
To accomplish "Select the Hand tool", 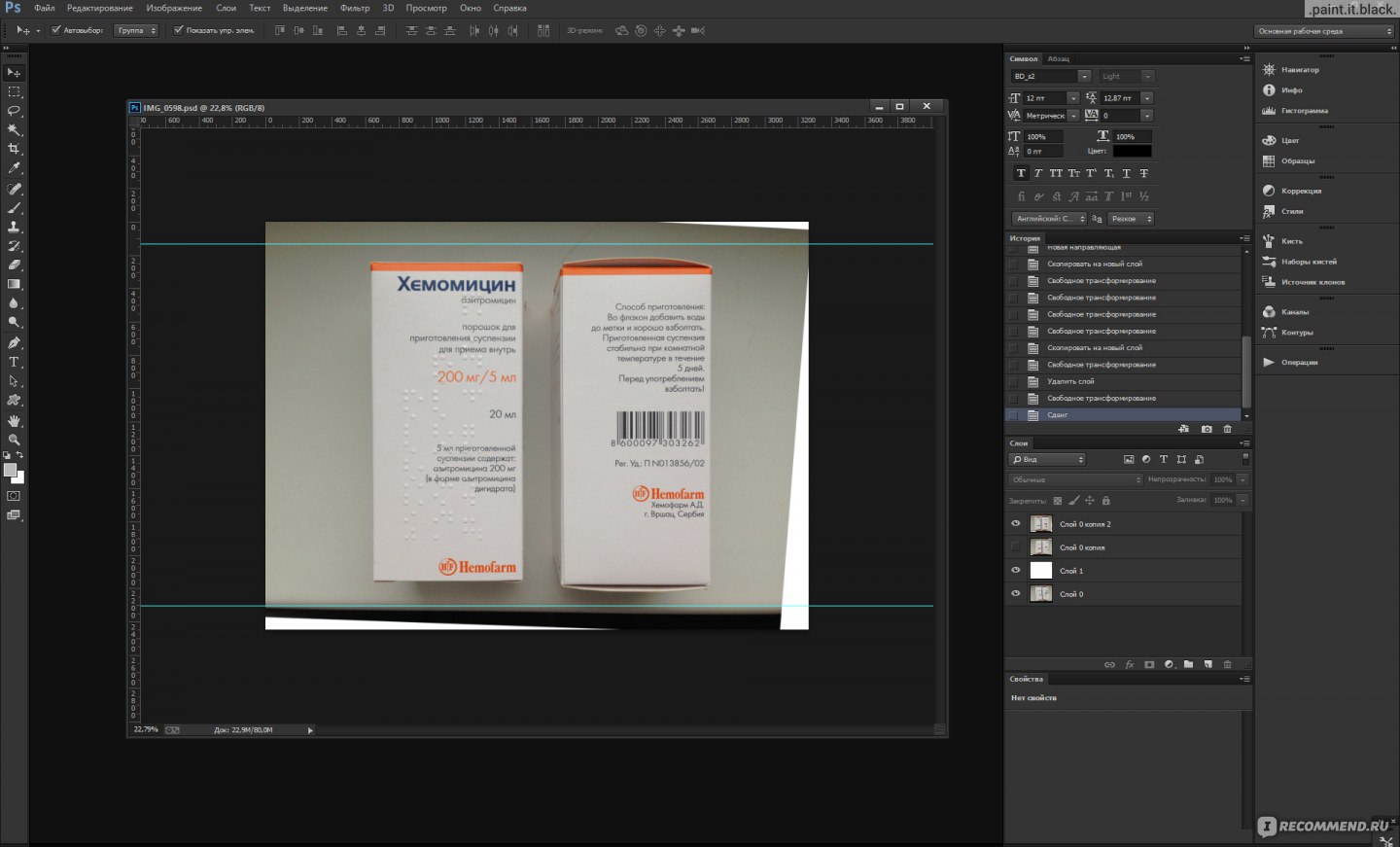I will [14, 421].
